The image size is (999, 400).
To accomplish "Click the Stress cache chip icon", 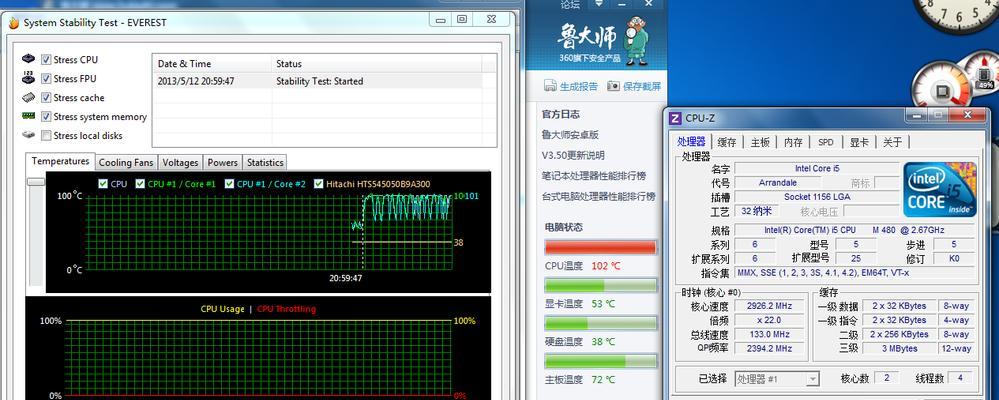I will tap(29, 97).
